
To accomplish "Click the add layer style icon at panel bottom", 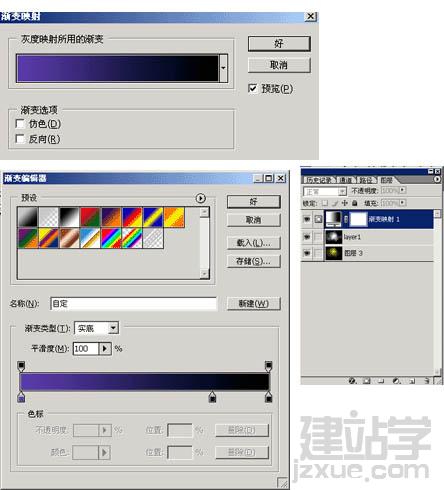I will pyautogui.click(x=352, y=381).
